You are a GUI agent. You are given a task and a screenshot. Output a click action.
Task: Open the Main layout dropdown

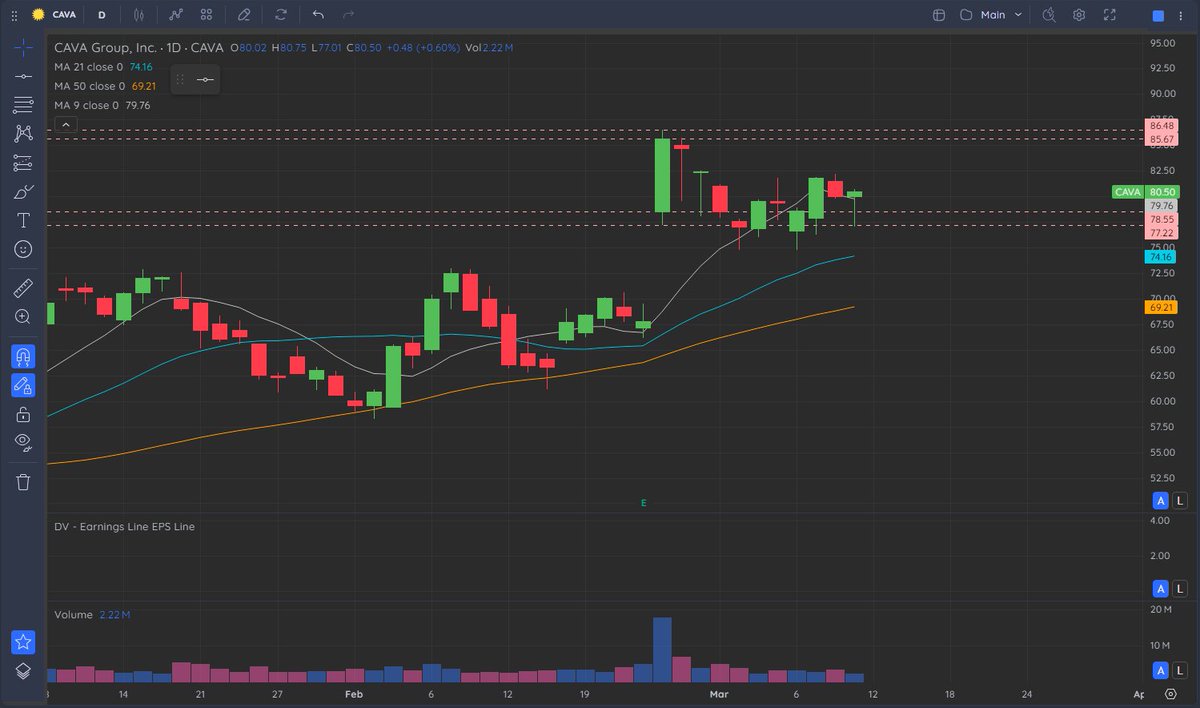[1003, 15]
